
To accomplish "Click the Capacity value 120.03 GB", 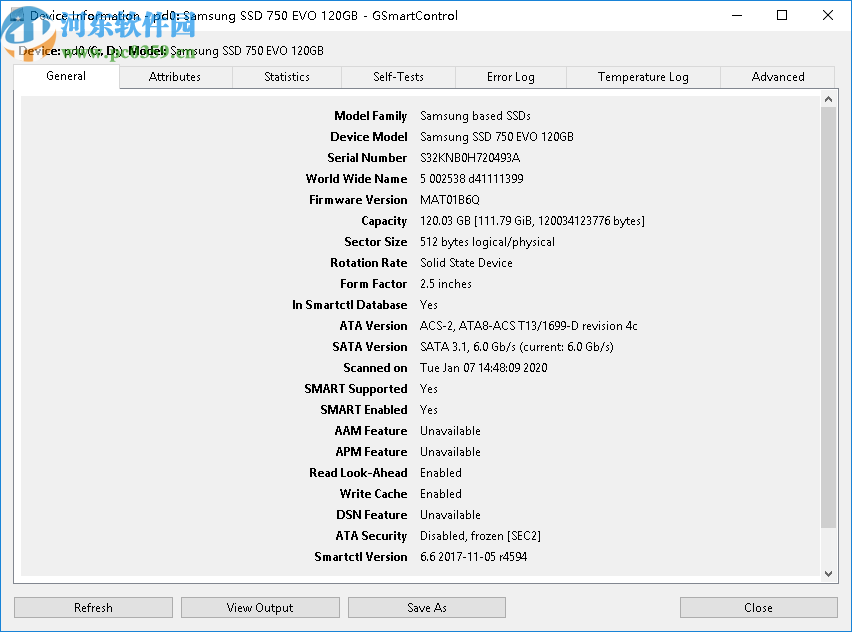I will 532,221.
